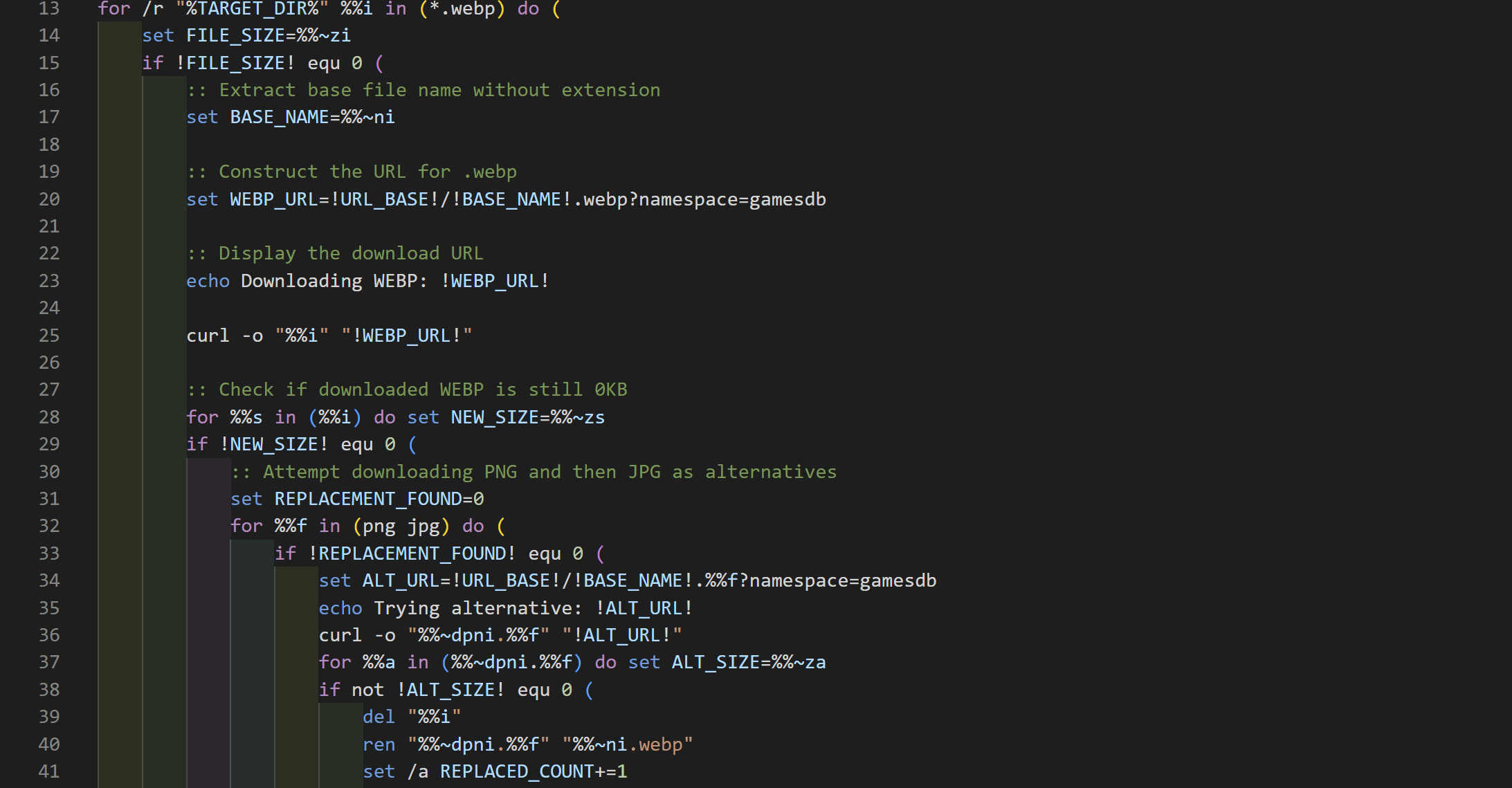1512x788 pixels.
Task: Click 'namespace=gamesdb' on the WEBP_URL line
Action: 732,199
